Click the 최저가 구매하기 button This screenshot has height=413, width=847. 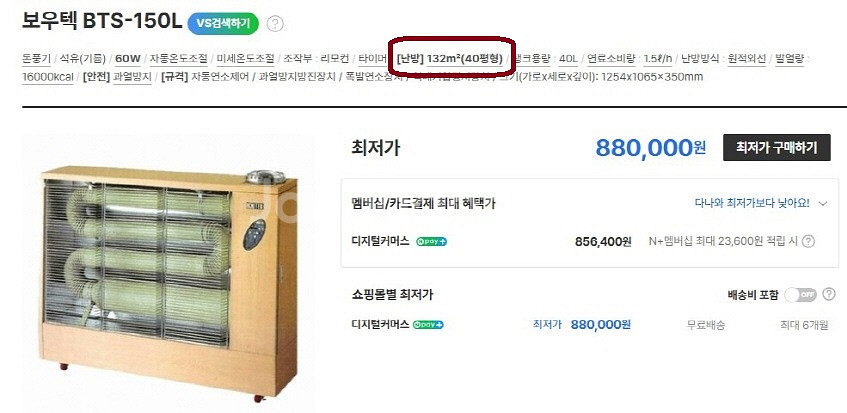[777, 147]
